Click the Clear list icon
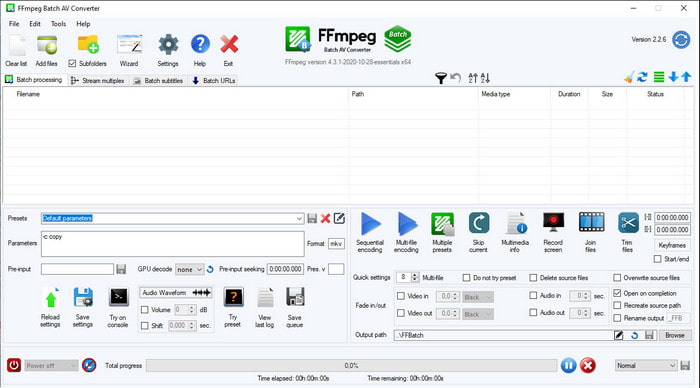The image size is (700, 388). (x=17, y=45)
